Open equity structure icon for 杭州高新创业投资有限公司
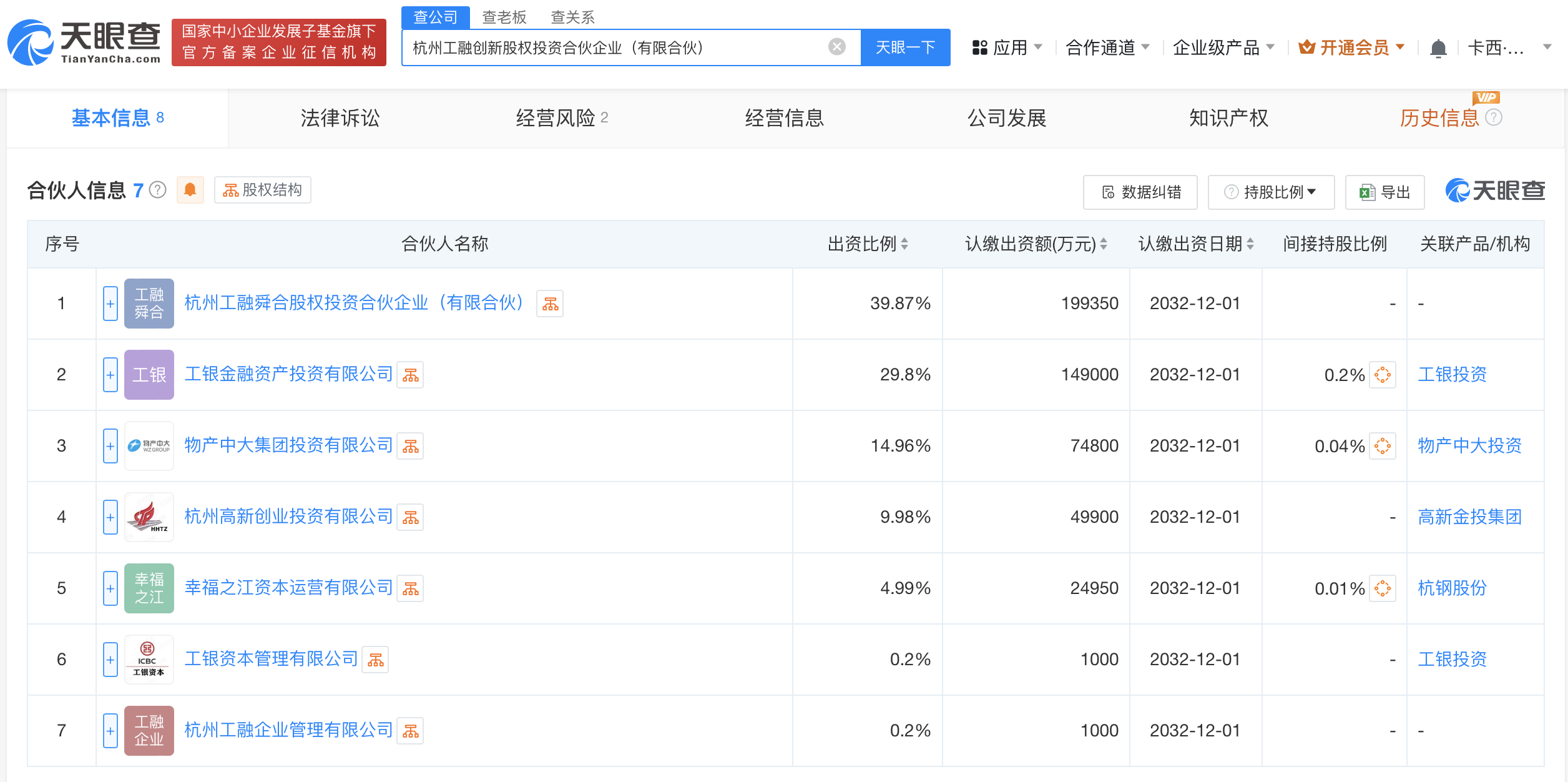The height and width of the screenshot is (782, 1568). 410,517
